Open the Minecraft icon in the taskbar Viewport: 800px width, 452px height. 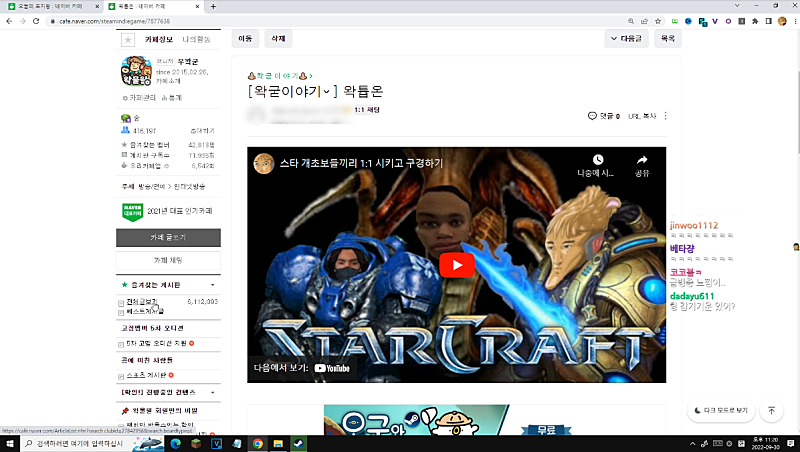click(196, 443)
